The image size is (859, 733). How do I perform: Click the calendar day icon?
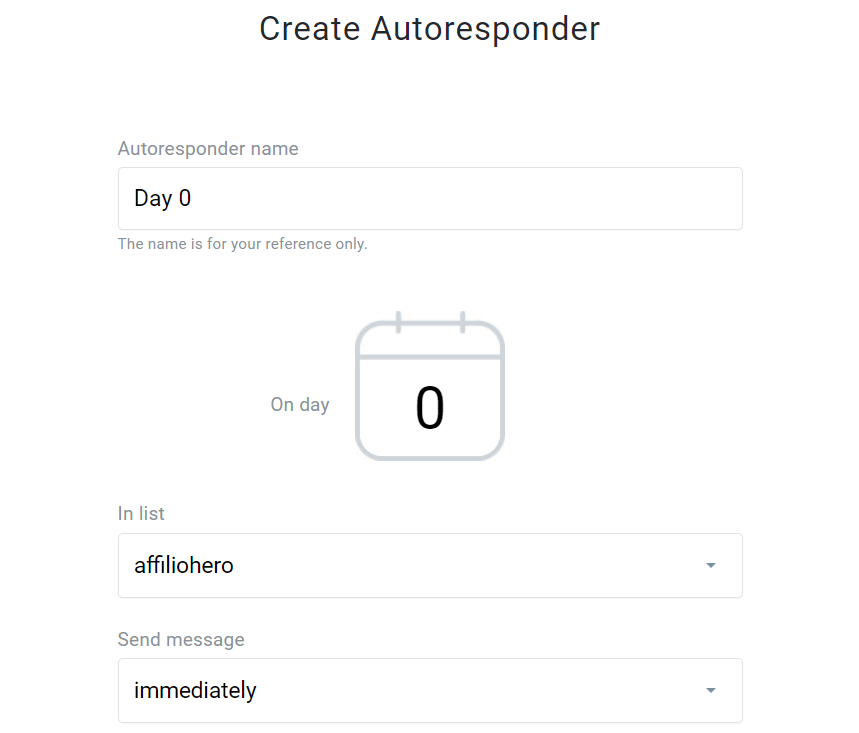(429, 390)
